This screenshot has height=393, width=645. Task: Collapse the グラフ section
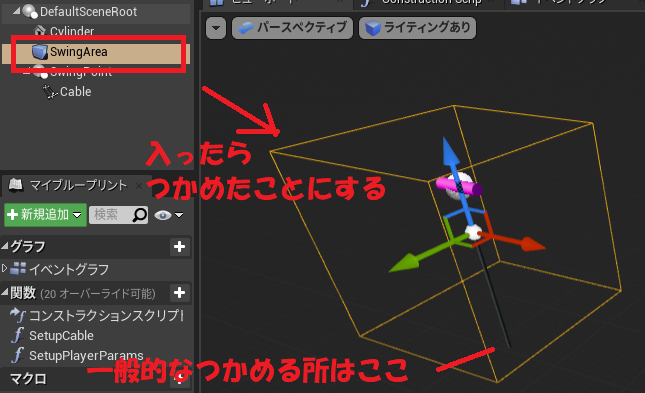5,246
